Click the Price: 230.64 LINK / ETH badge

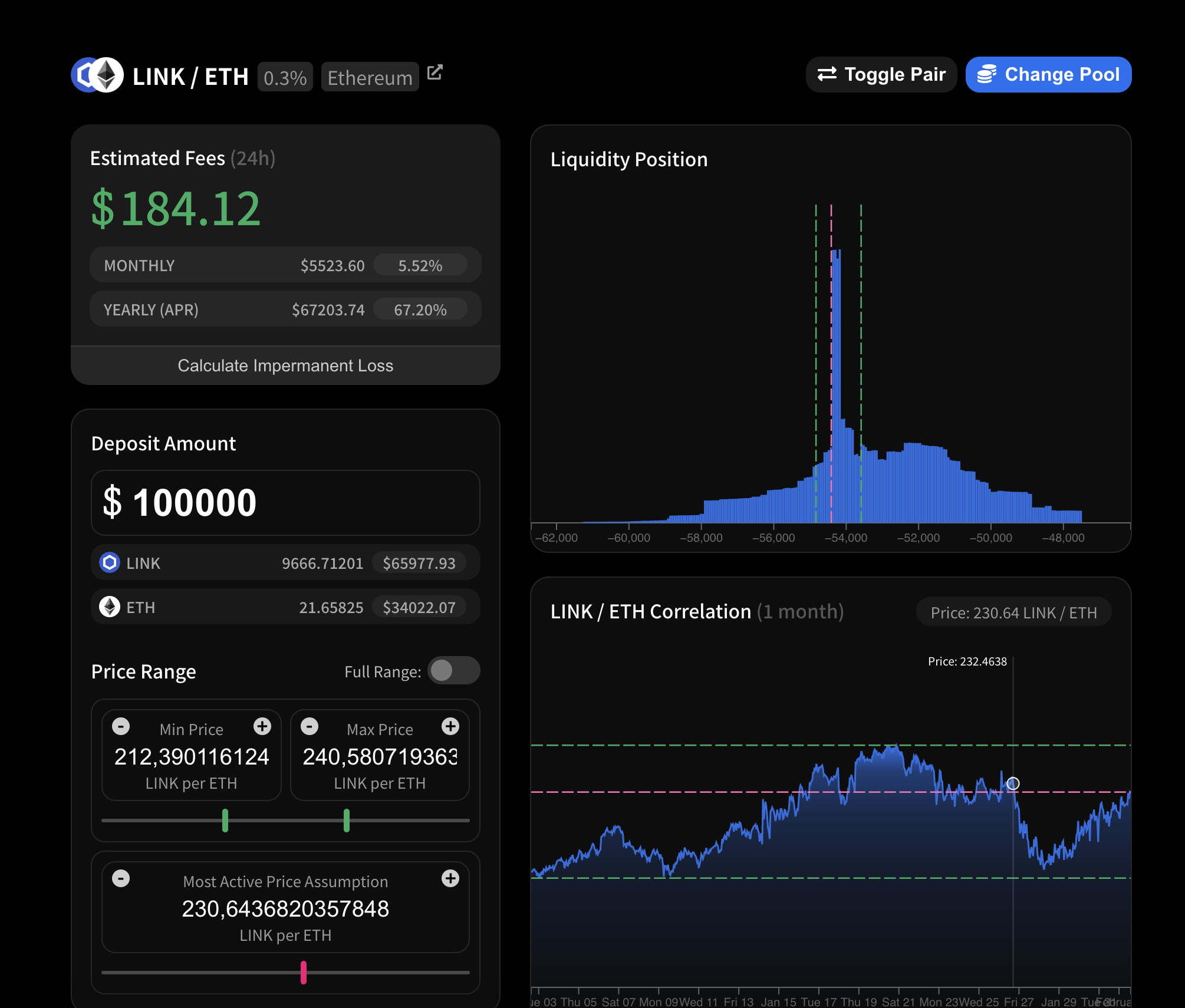(x=1013, y=612)
